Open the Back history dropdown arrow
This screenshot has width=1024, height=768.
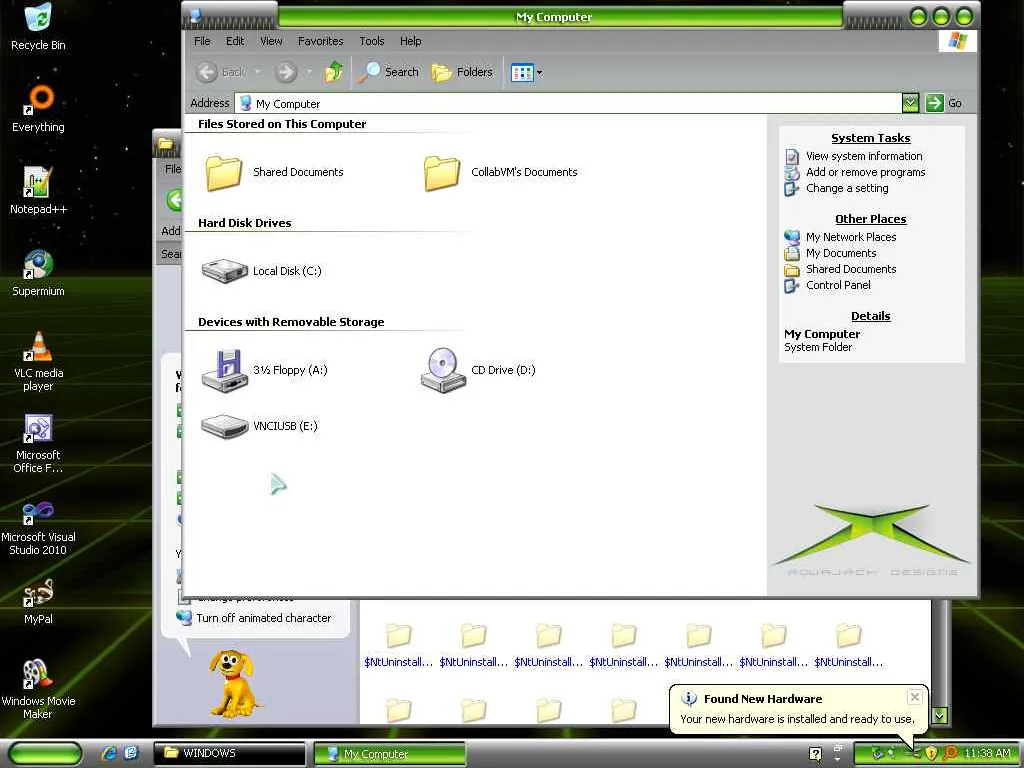point(257,72)
